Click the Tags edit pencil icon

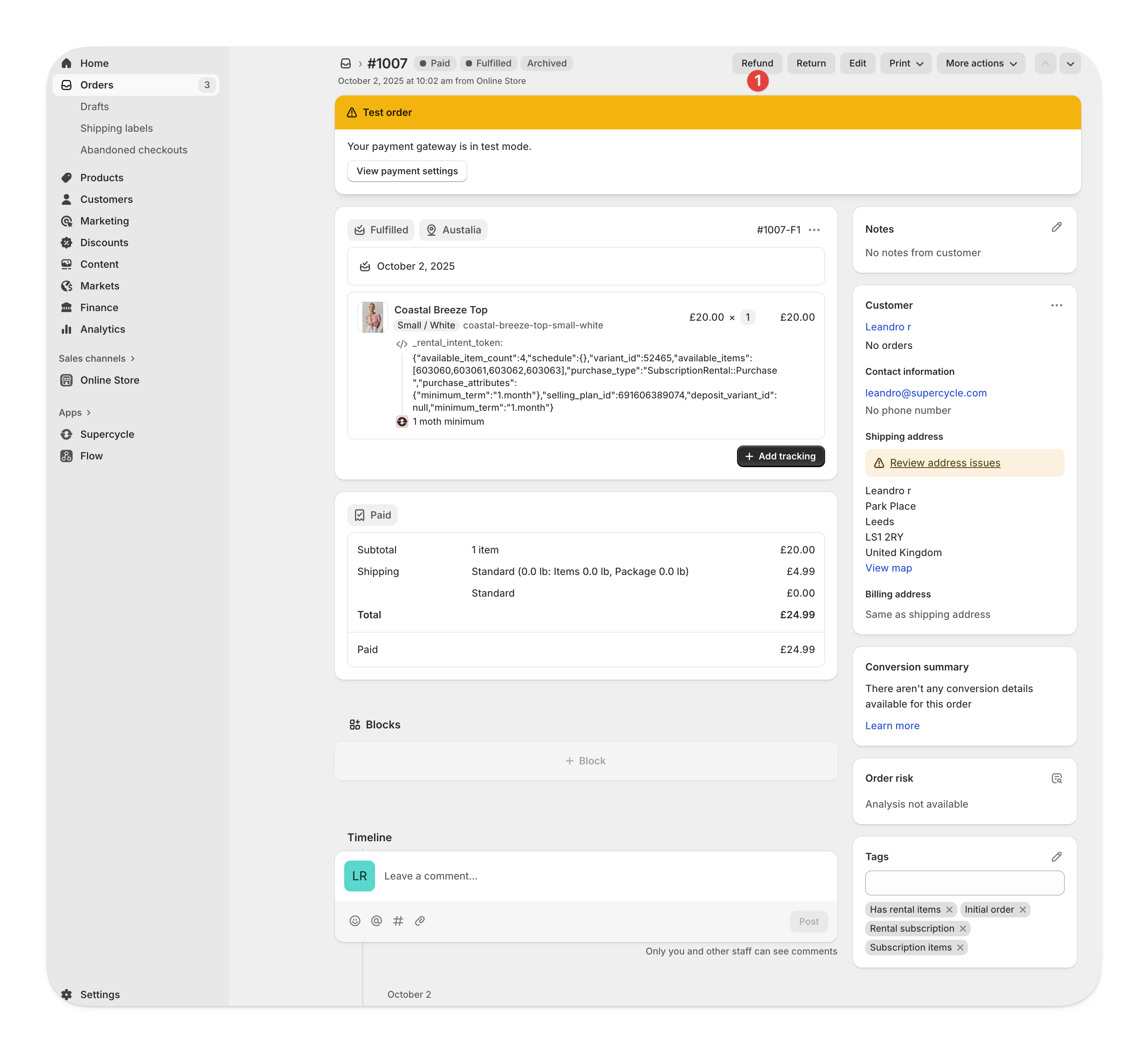(x=1056, y=857)
